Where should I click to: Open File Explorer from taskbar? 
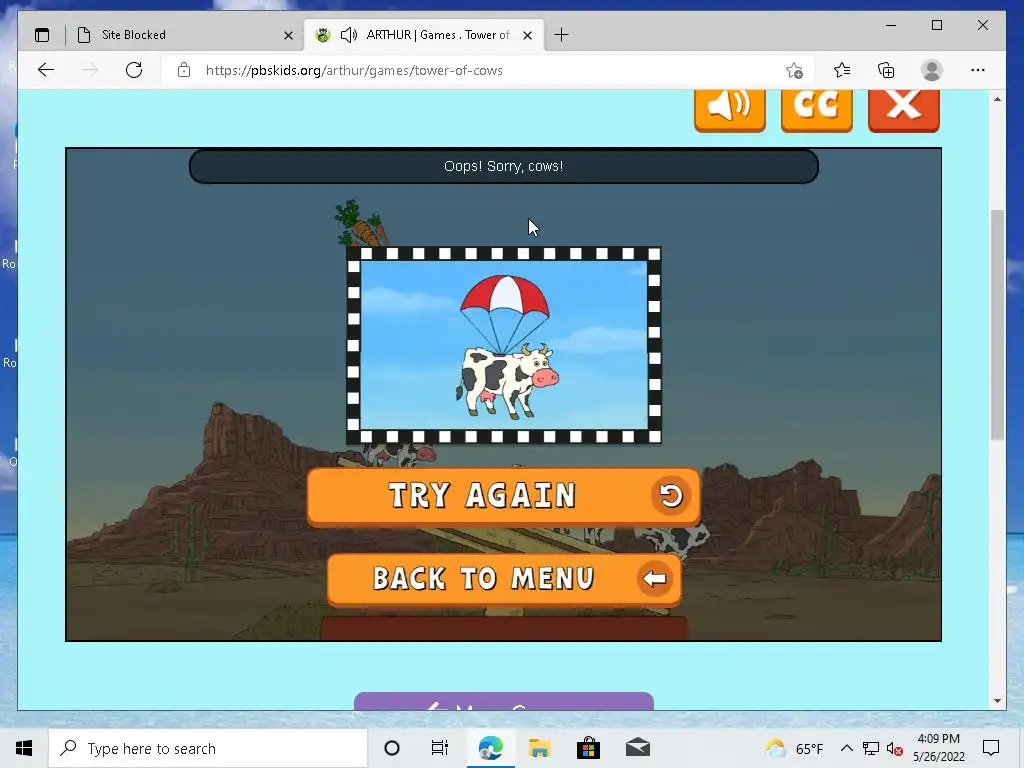coord(539,748)
